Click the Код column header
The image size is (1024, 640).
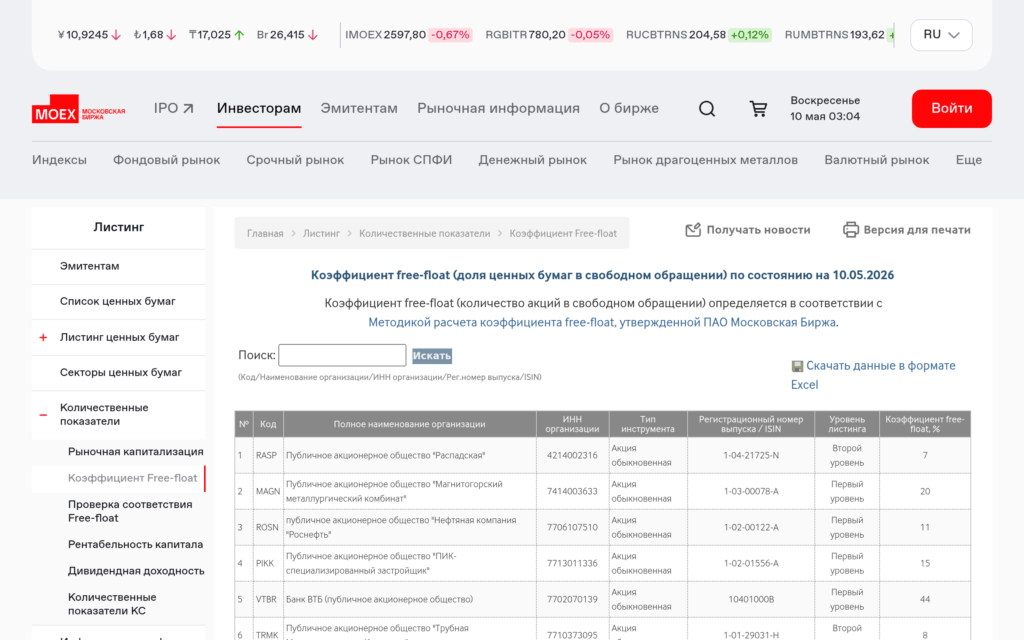tap(268, 424)
